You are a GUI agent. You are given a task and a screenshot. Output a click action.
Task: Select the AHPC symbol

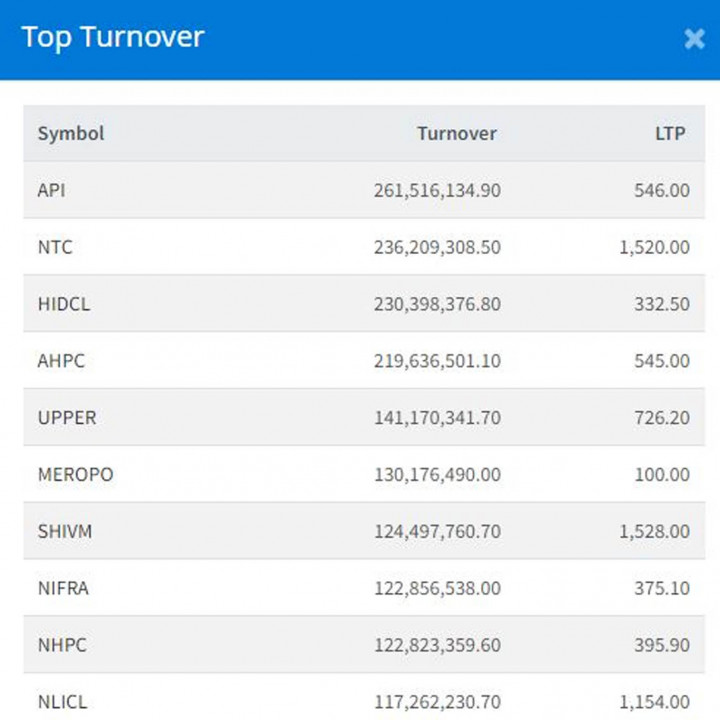click(x=61, y=361)
